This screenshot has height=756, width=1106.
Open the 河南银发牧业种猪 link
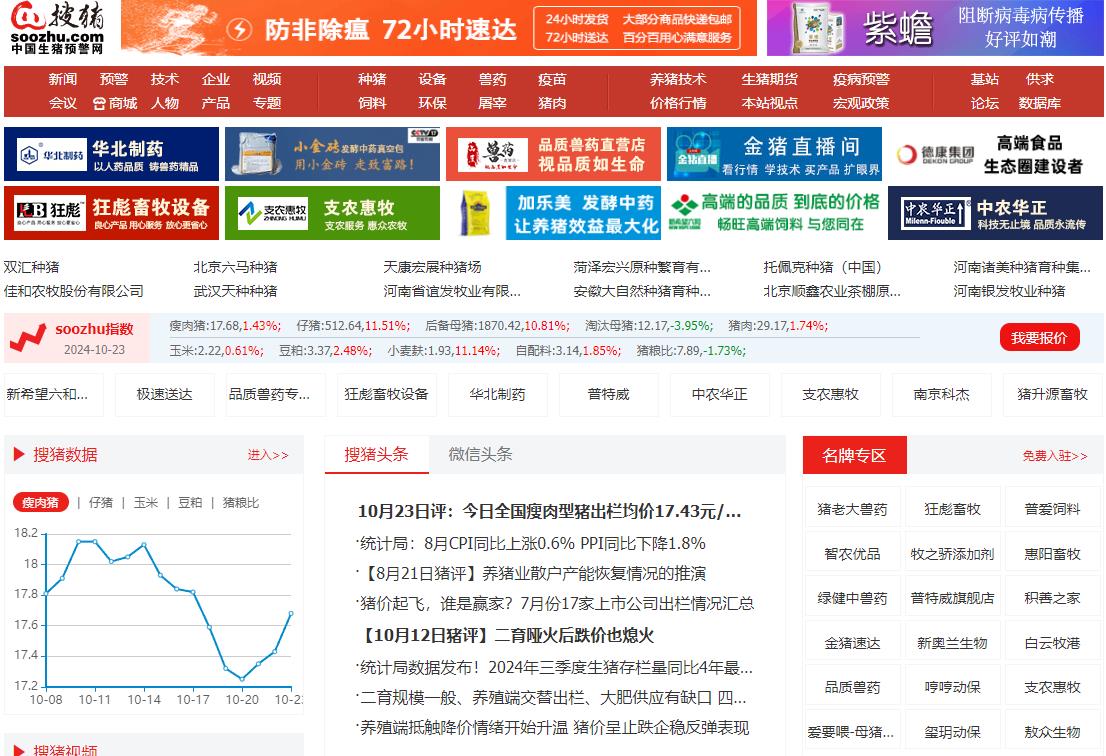click(x=1009, y=291)
